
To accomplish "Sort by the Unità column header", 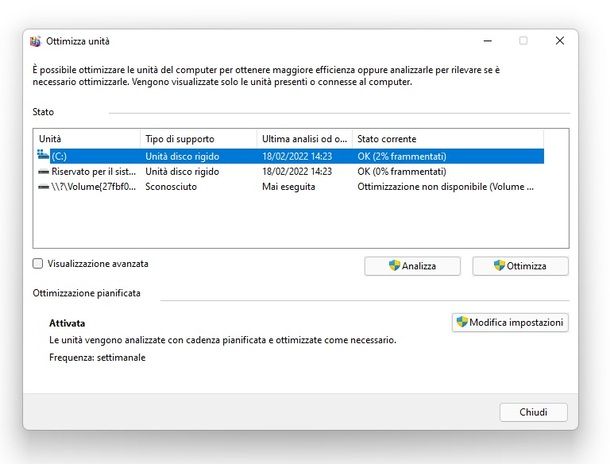I will (87, 139).
